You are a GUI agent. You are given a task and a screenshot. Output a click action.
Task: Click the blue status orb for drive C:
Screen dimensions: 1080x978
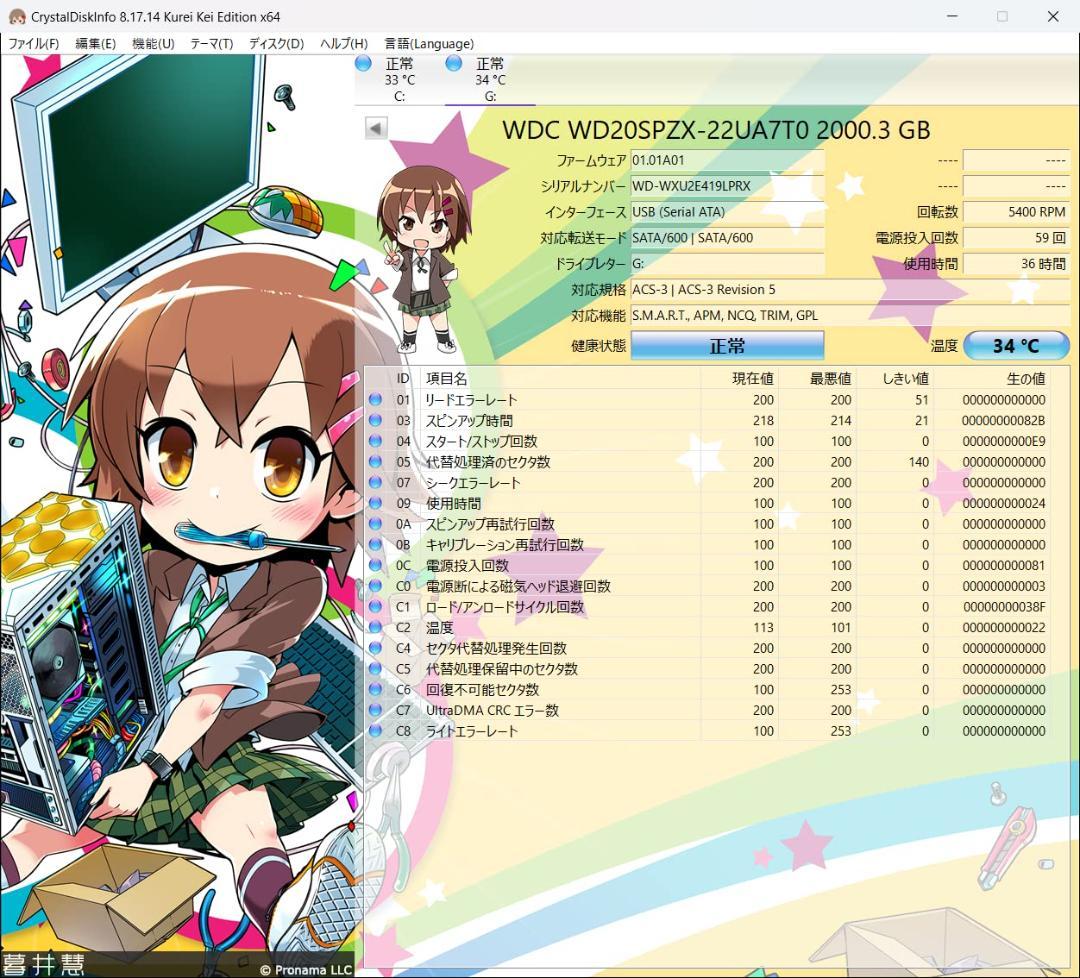363,64
